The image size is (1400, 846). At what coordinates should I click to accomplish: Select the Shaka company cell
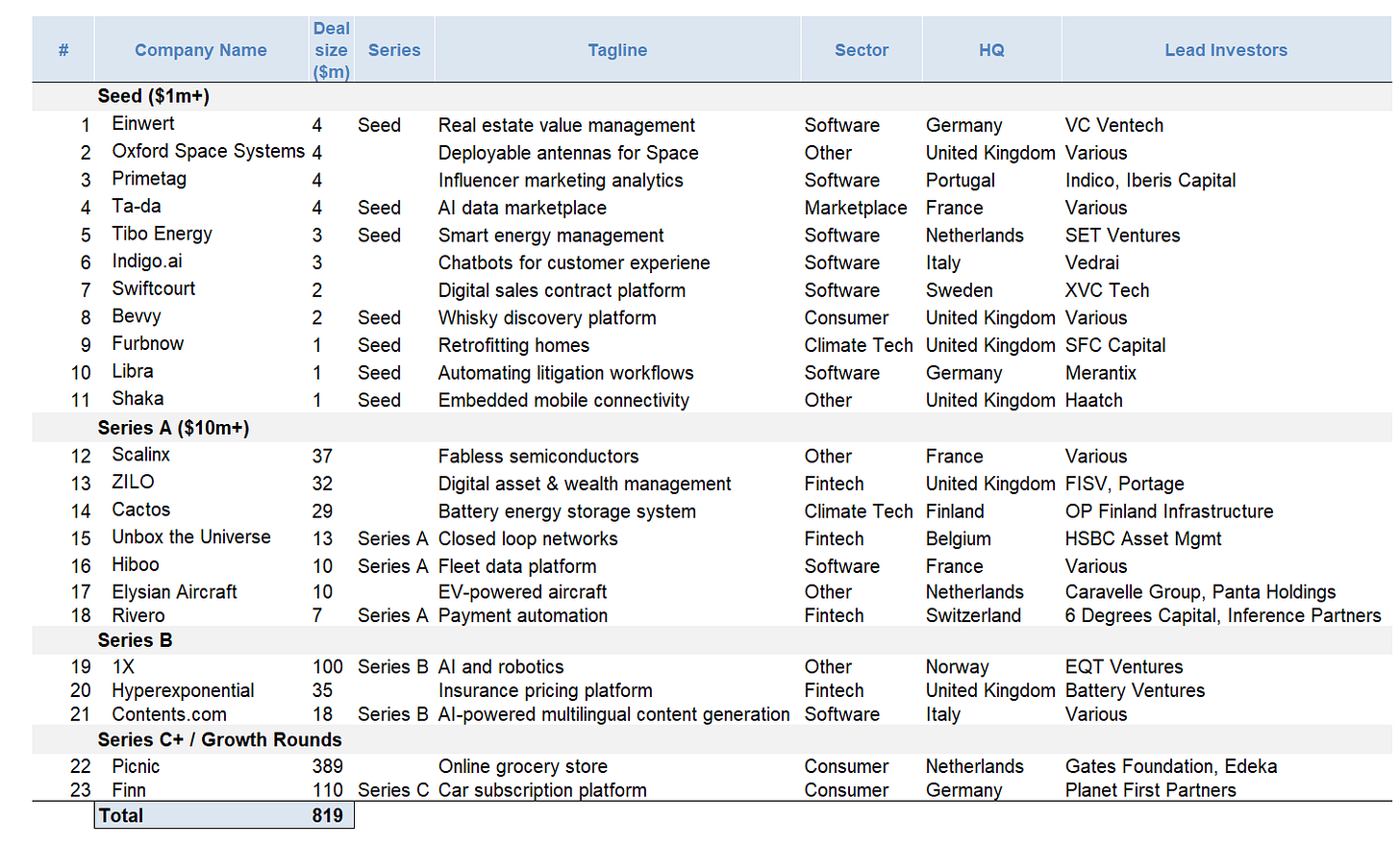pos(137,399)
